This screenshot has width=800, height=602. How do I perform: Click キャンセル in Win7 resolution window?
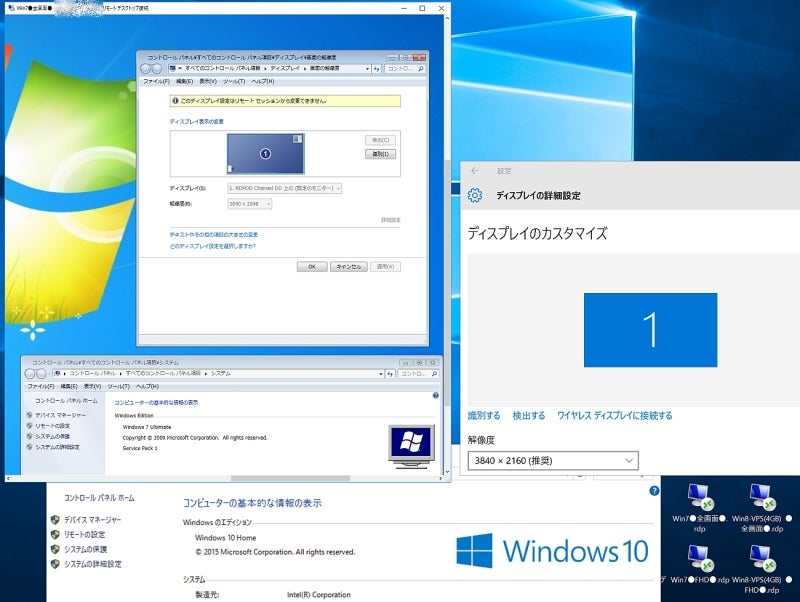tap(348, 267)
